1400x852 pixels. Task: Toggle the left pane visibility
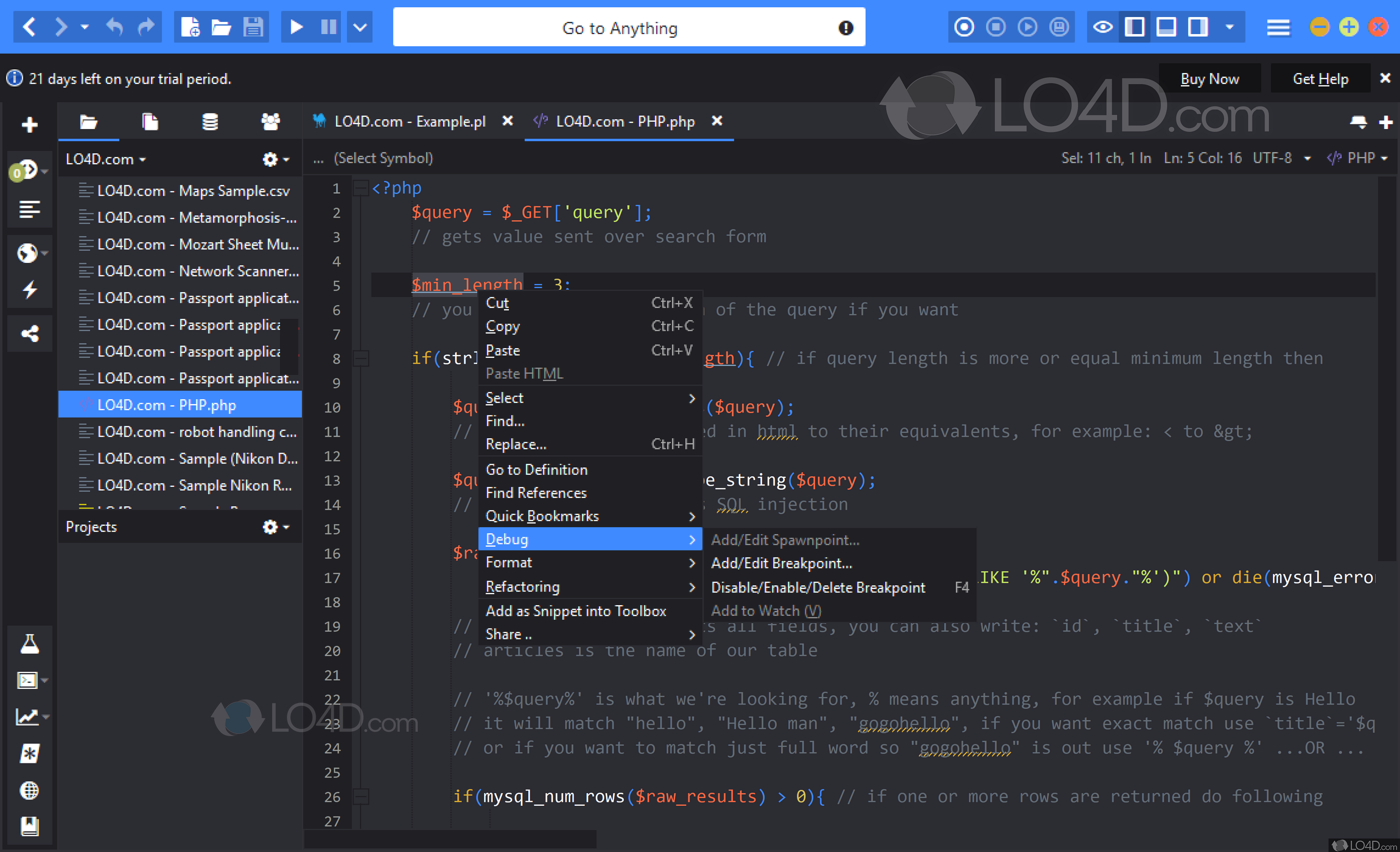pyautogui.click(x=1134, y=27)
